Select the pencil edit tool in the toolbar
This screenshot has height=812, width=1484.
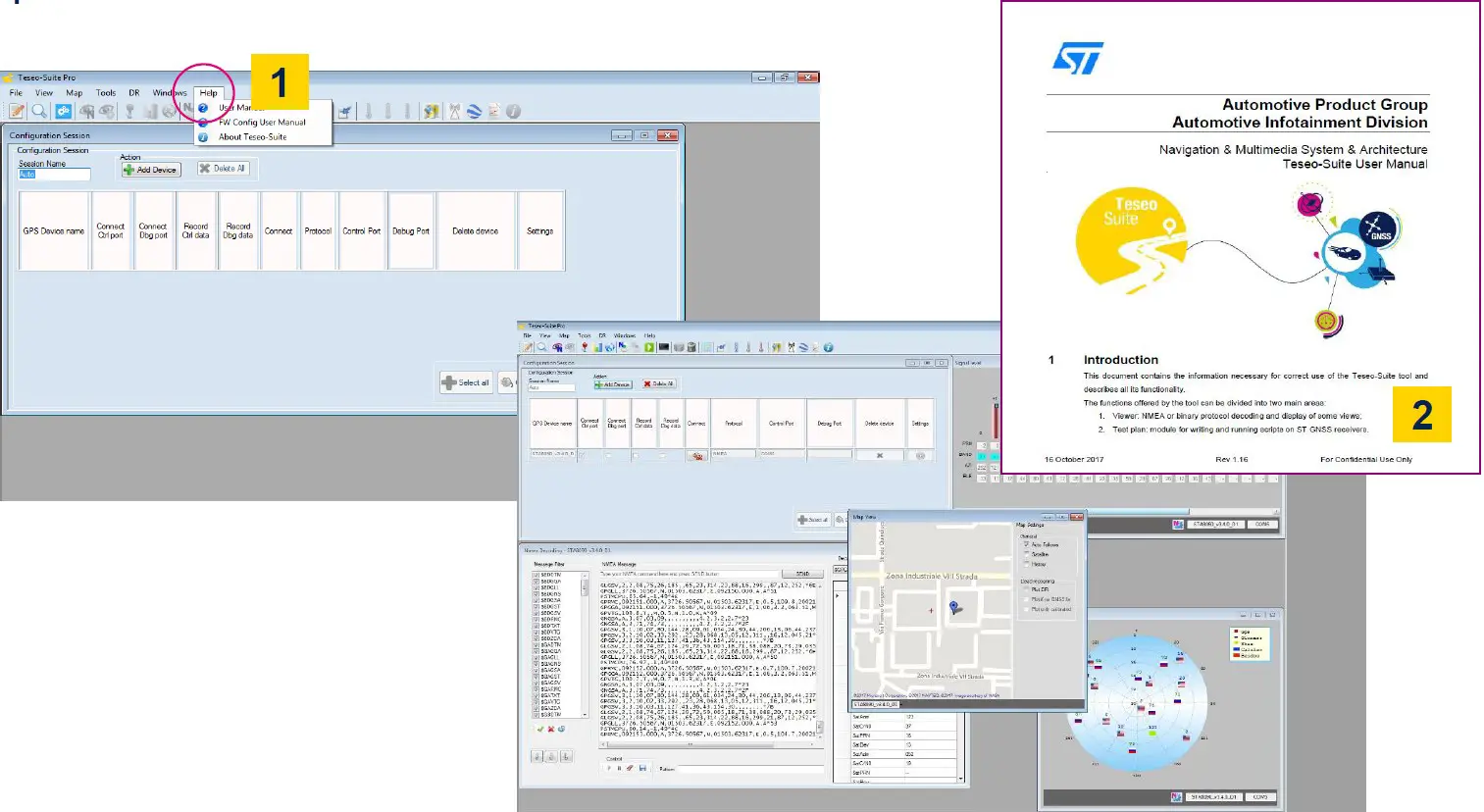tap(15, 111)
